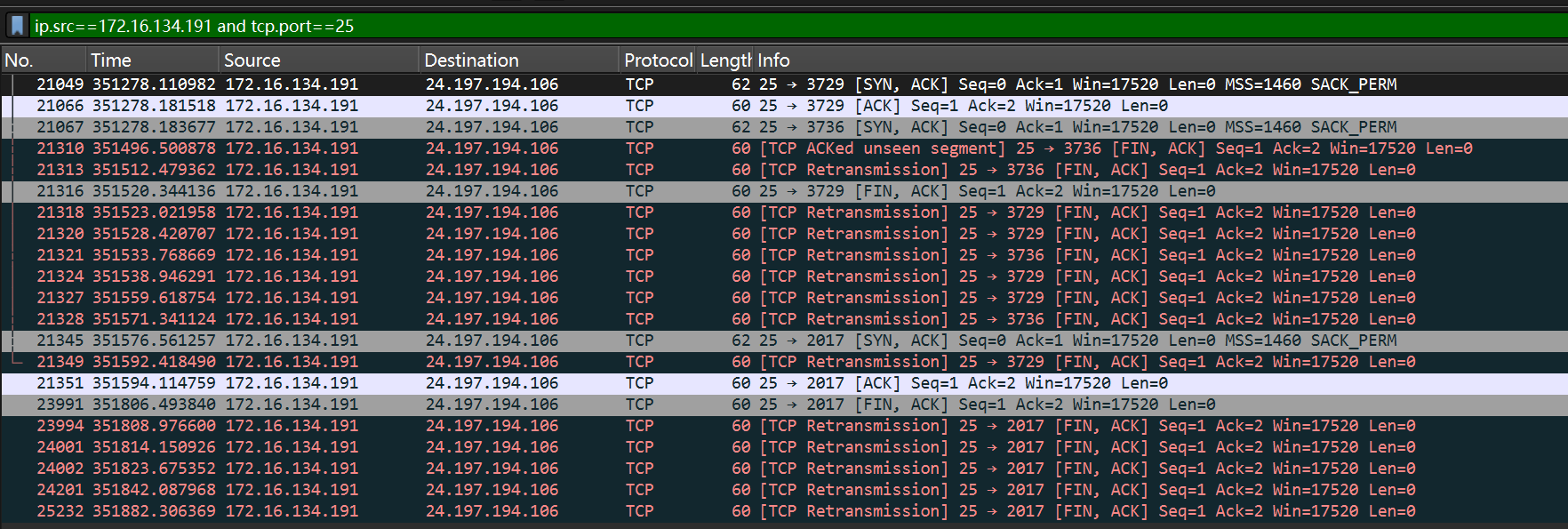Select packet number 23991
The width and height of the screenshot is (1568, 529).
point(784,405)
